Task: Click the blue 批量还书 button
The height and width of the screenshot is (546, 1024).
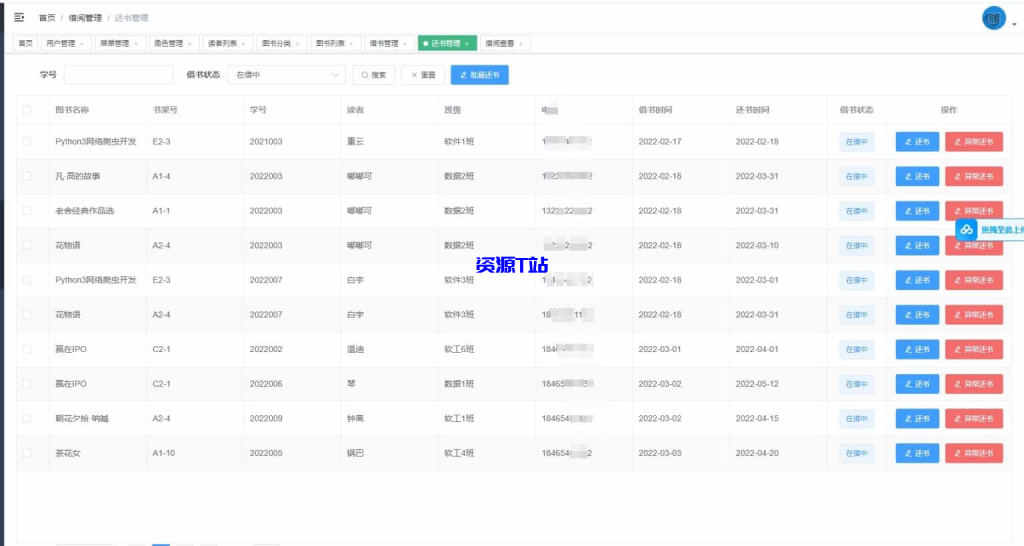Action: (x=479, y=74)
